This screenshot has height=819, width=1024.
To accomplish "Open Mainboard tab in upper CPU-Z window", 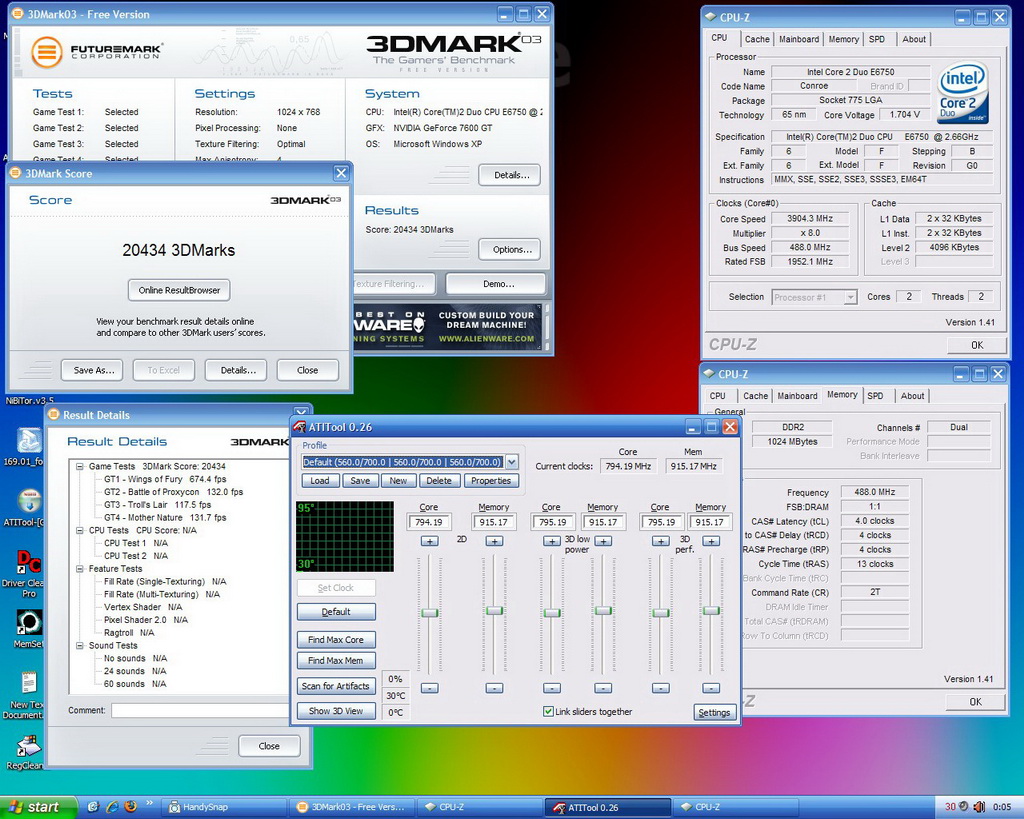I will point(799,39).
